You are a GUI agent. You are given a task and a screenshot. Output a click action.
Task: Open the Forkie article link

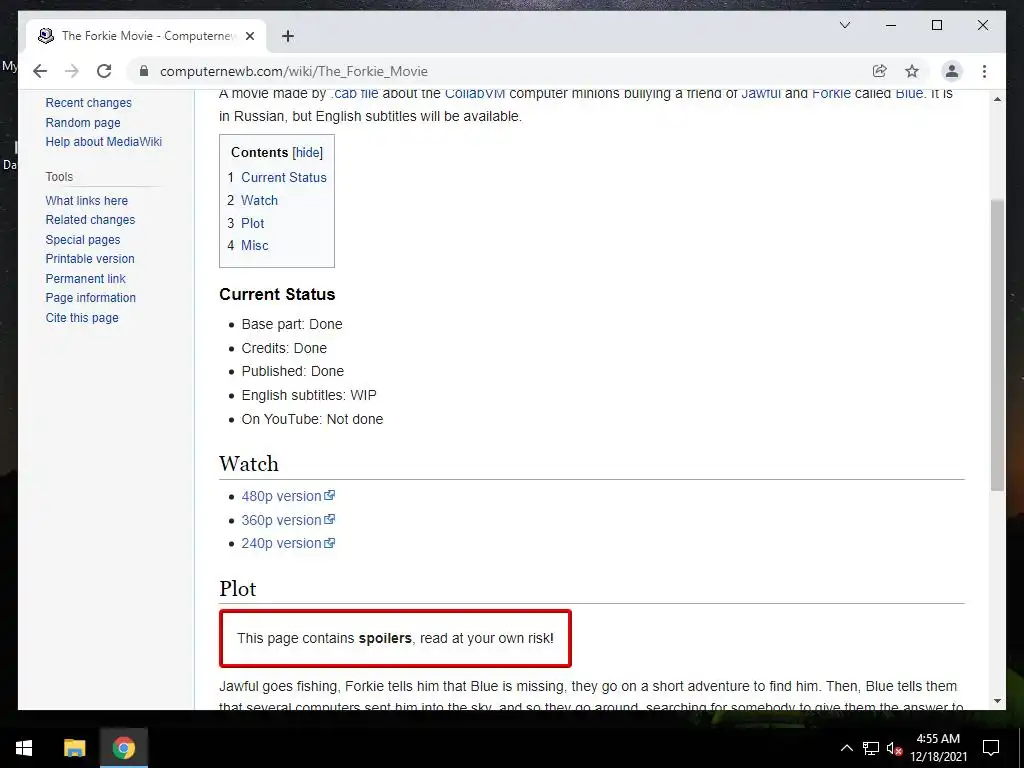pyautogui.click(x=831, y=93)
